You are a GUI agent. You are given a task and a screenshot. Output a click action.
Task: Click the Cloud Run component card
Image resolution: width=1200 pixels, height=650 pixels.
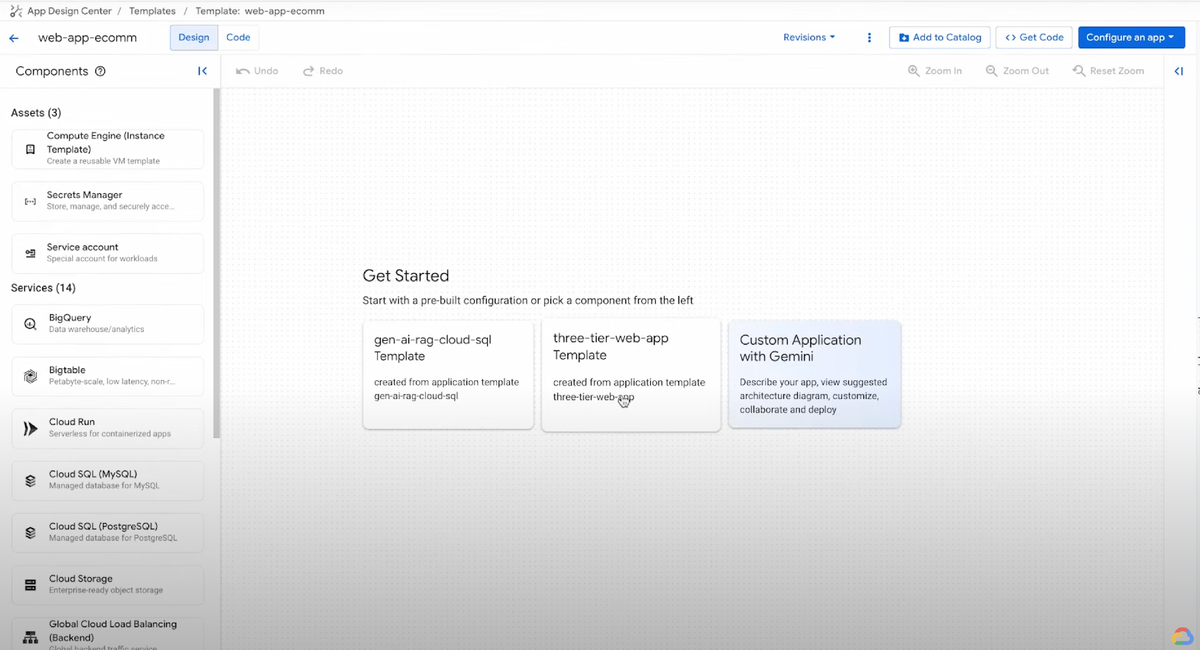click(x=107, y=428)
